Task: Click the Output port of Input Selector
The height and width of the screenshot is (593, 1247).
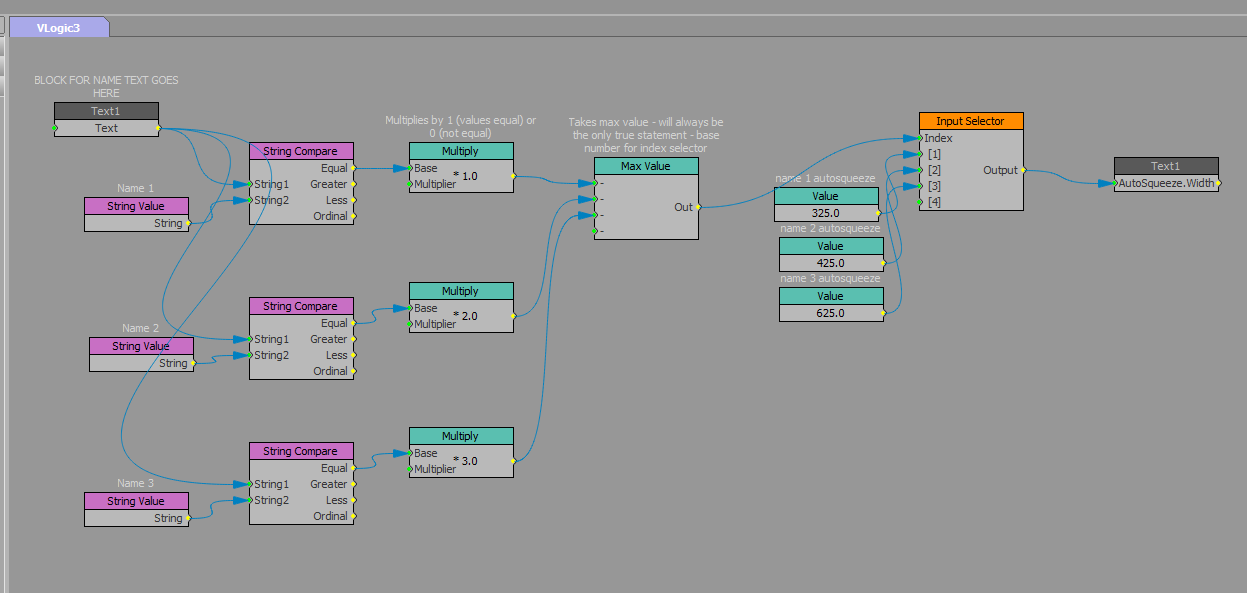Action: coord(1023,170)
